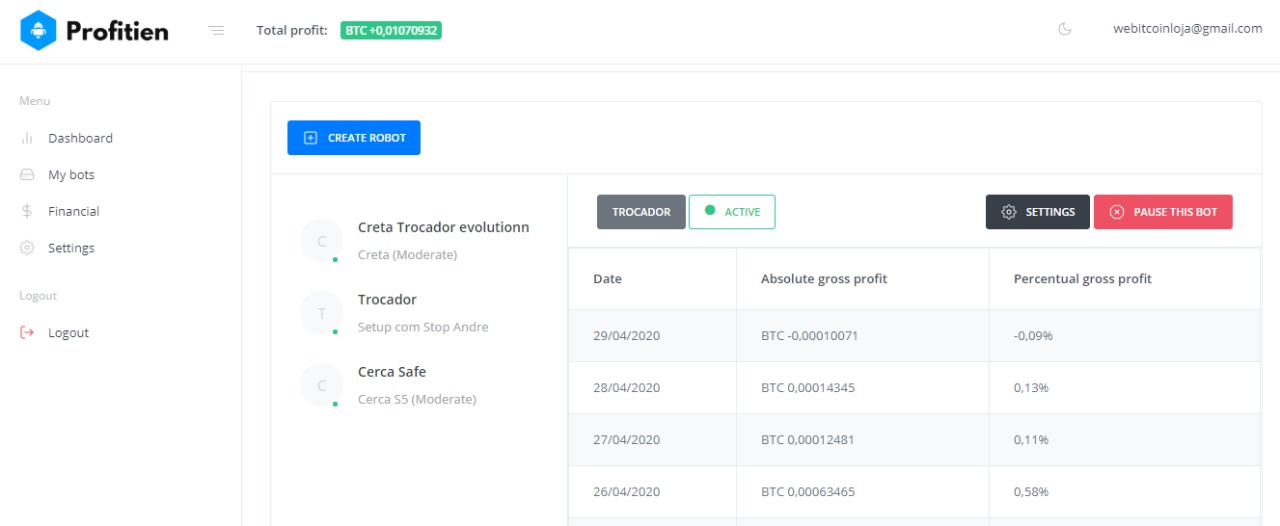Select Trocador bot name in list

point(387,299)
